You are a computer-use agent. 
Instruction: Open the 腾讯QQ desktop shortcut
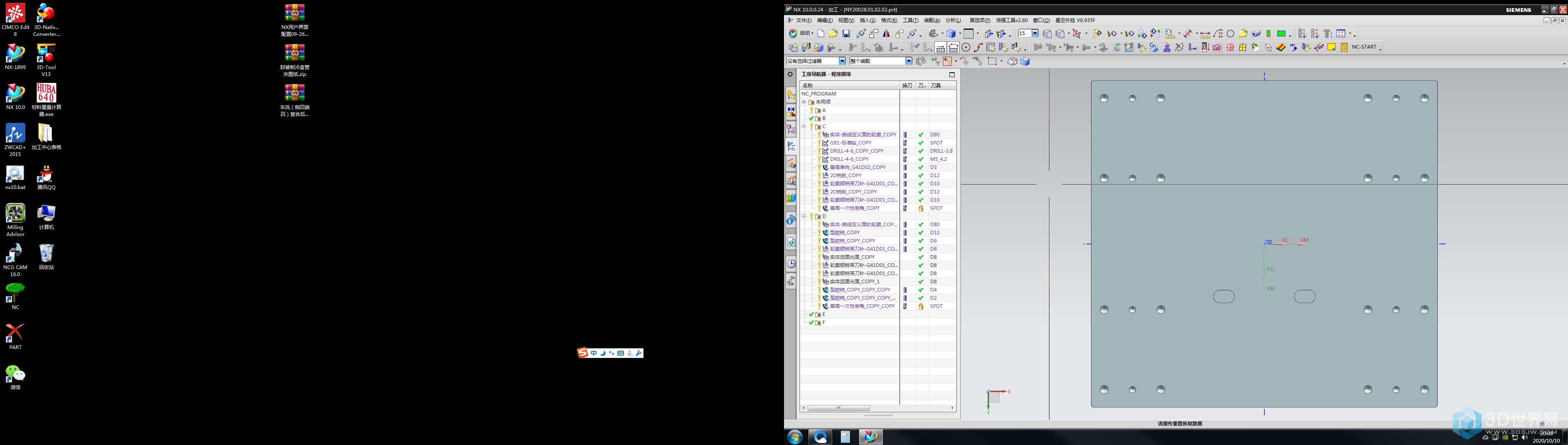coord(46,178)
